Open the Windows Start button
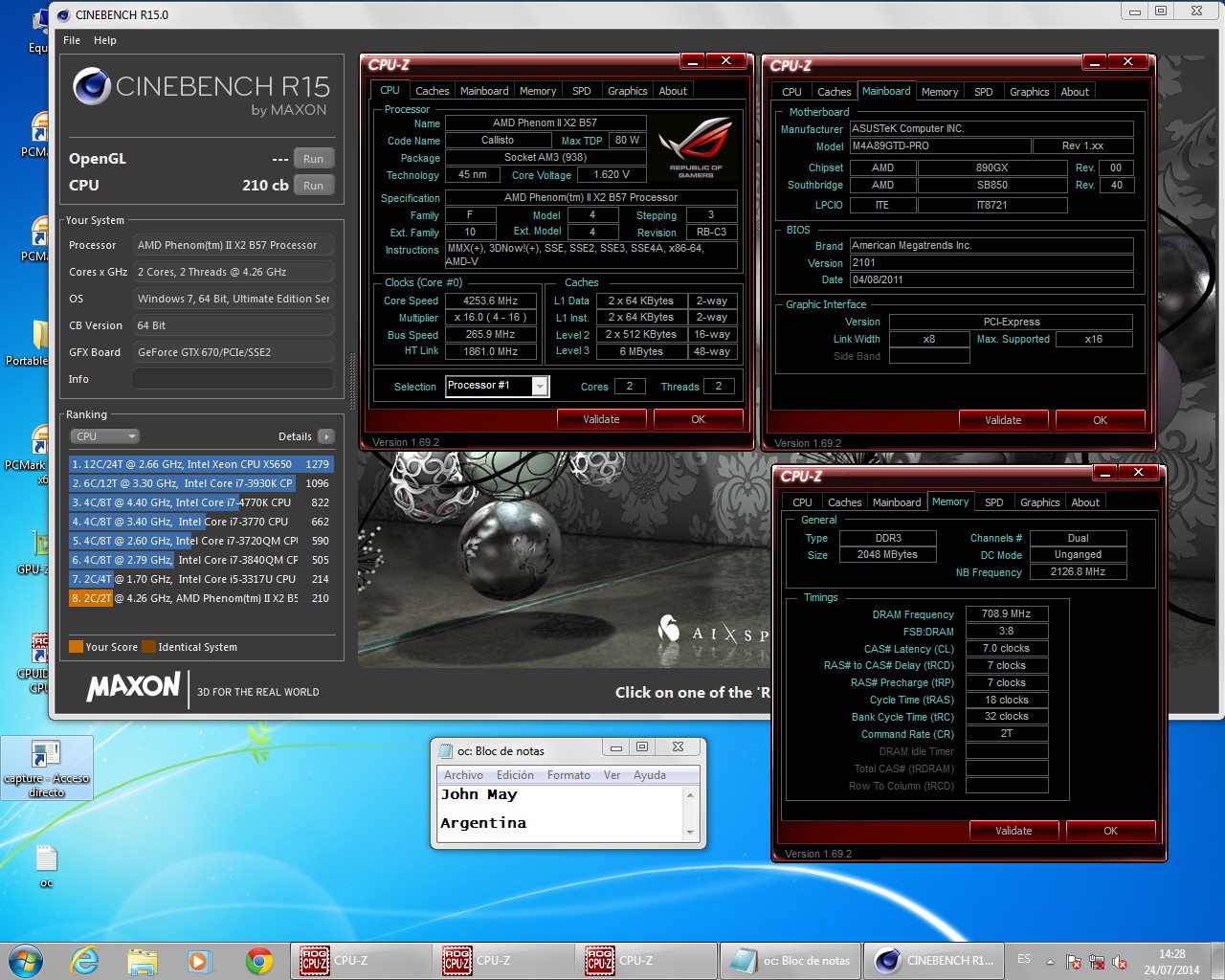1225x980 pixels. [x=26, y=961]
